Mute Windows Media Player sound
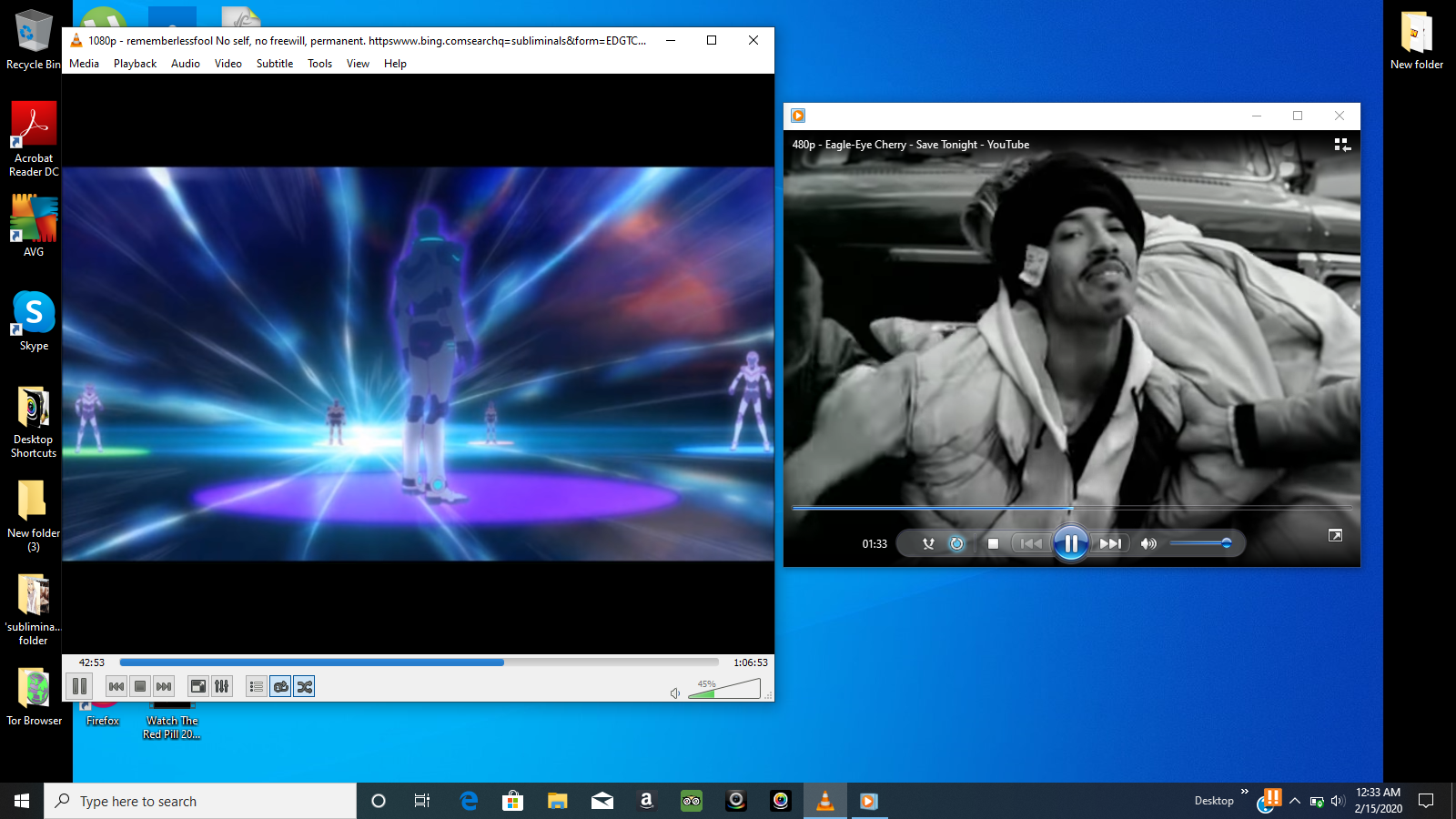 pos(1148,543)
